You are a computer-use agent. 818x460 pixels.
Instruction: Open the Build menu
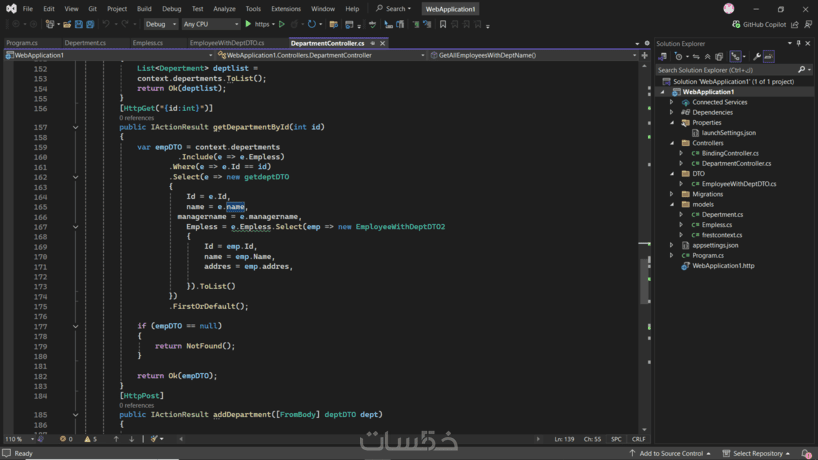tap(144, 9)
